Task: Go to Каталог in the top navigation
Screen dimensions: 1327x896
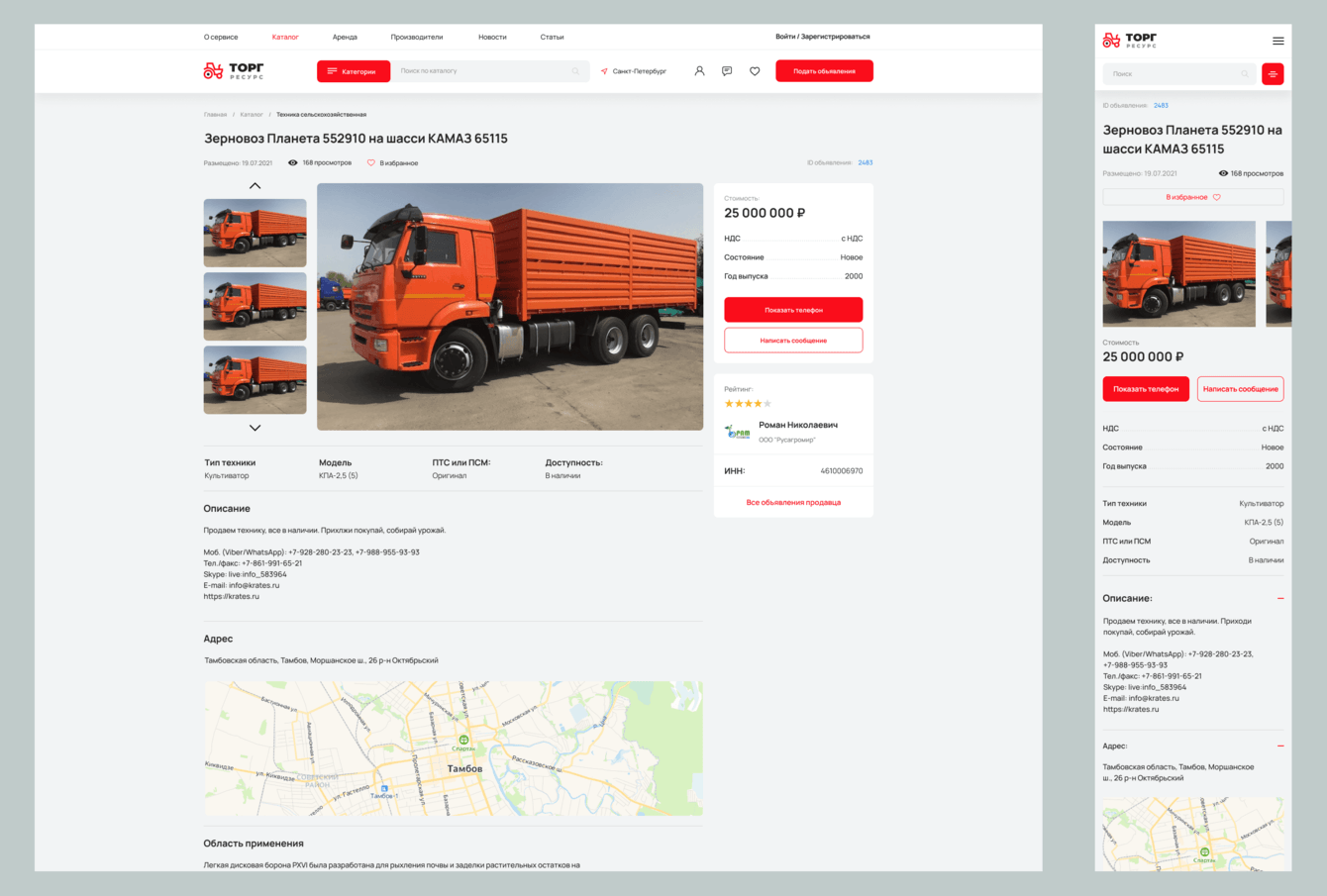Action: (x=285, y=37)
